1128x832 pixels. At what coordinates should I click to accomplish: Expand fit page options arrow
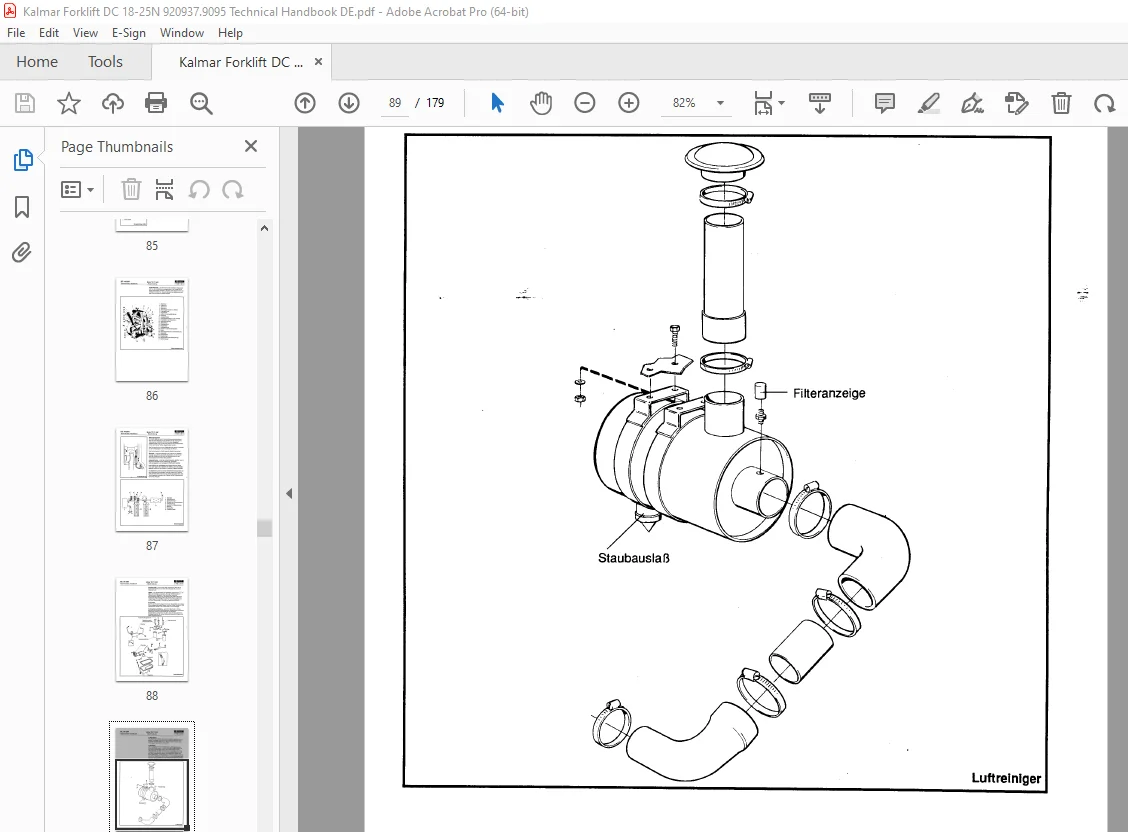(x=781, y=103)
